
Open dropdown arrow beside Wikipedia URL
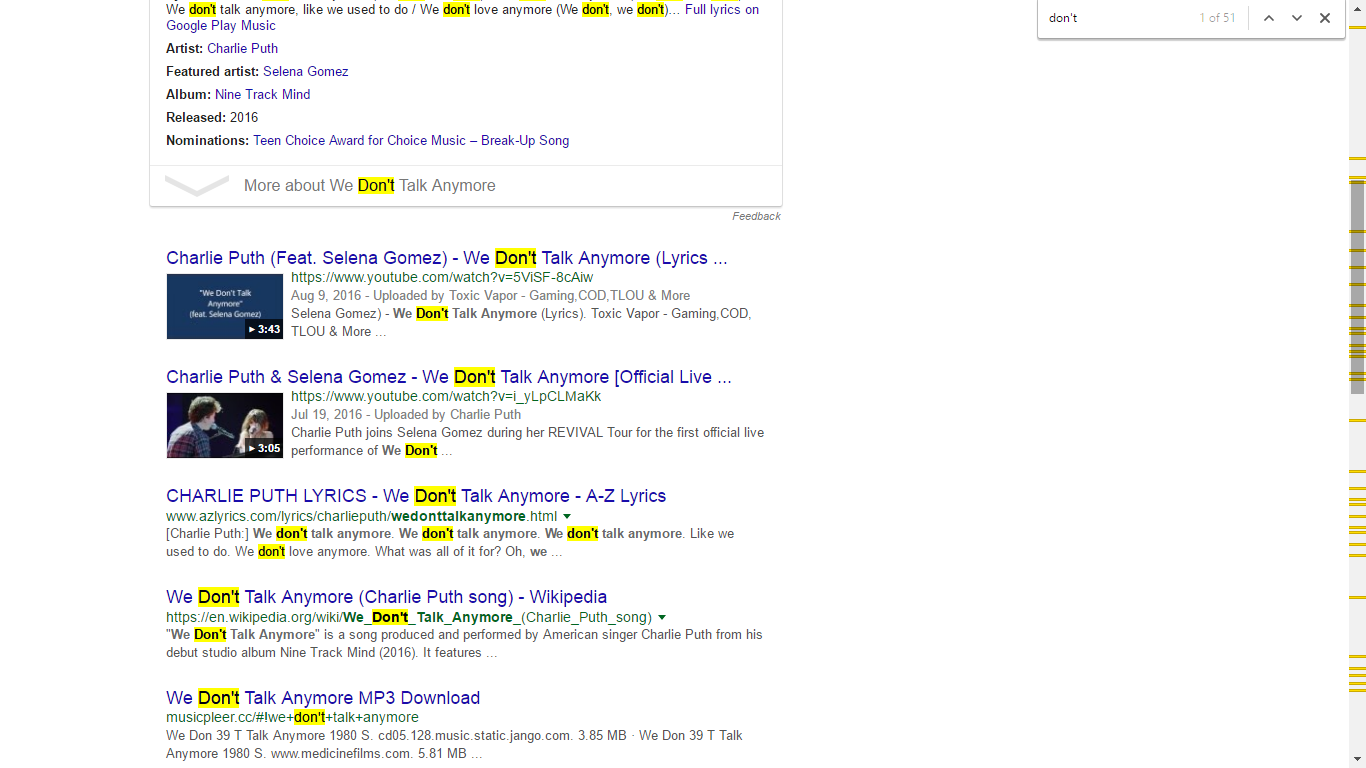click(x=662, y=618)
